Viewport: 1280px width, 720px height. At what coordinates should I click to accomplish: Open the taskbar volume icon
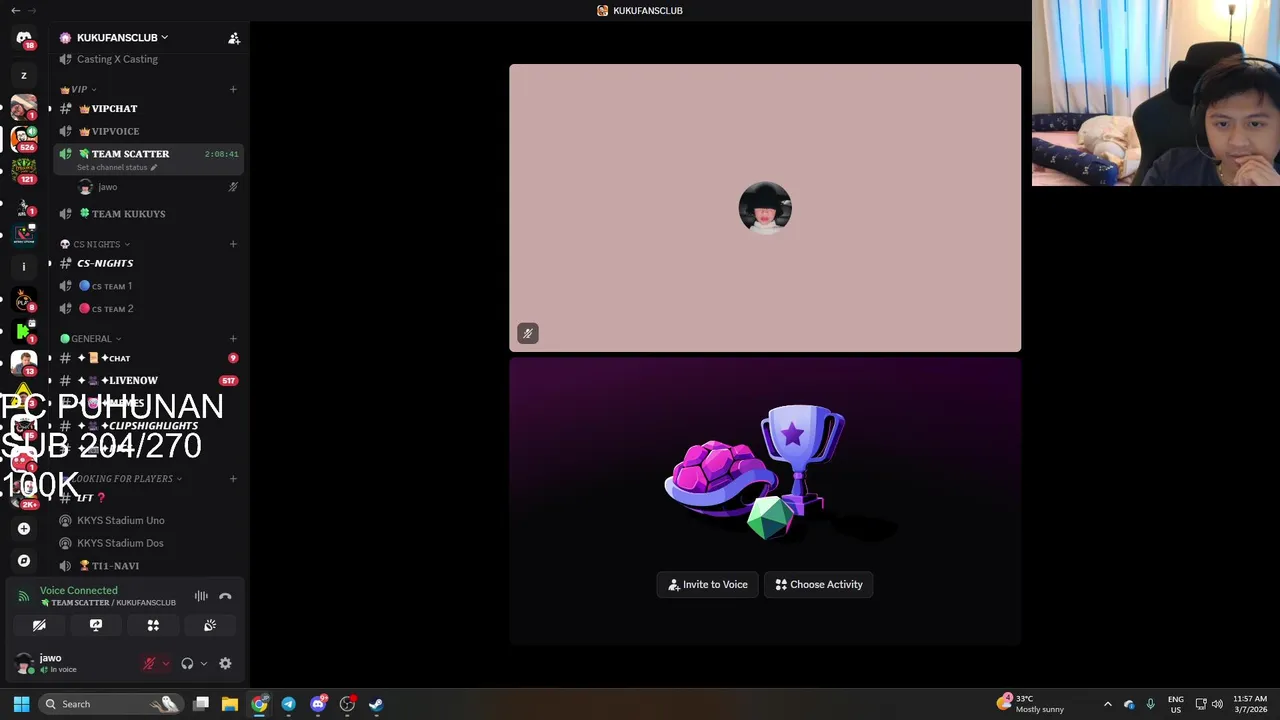(1219, 704)
